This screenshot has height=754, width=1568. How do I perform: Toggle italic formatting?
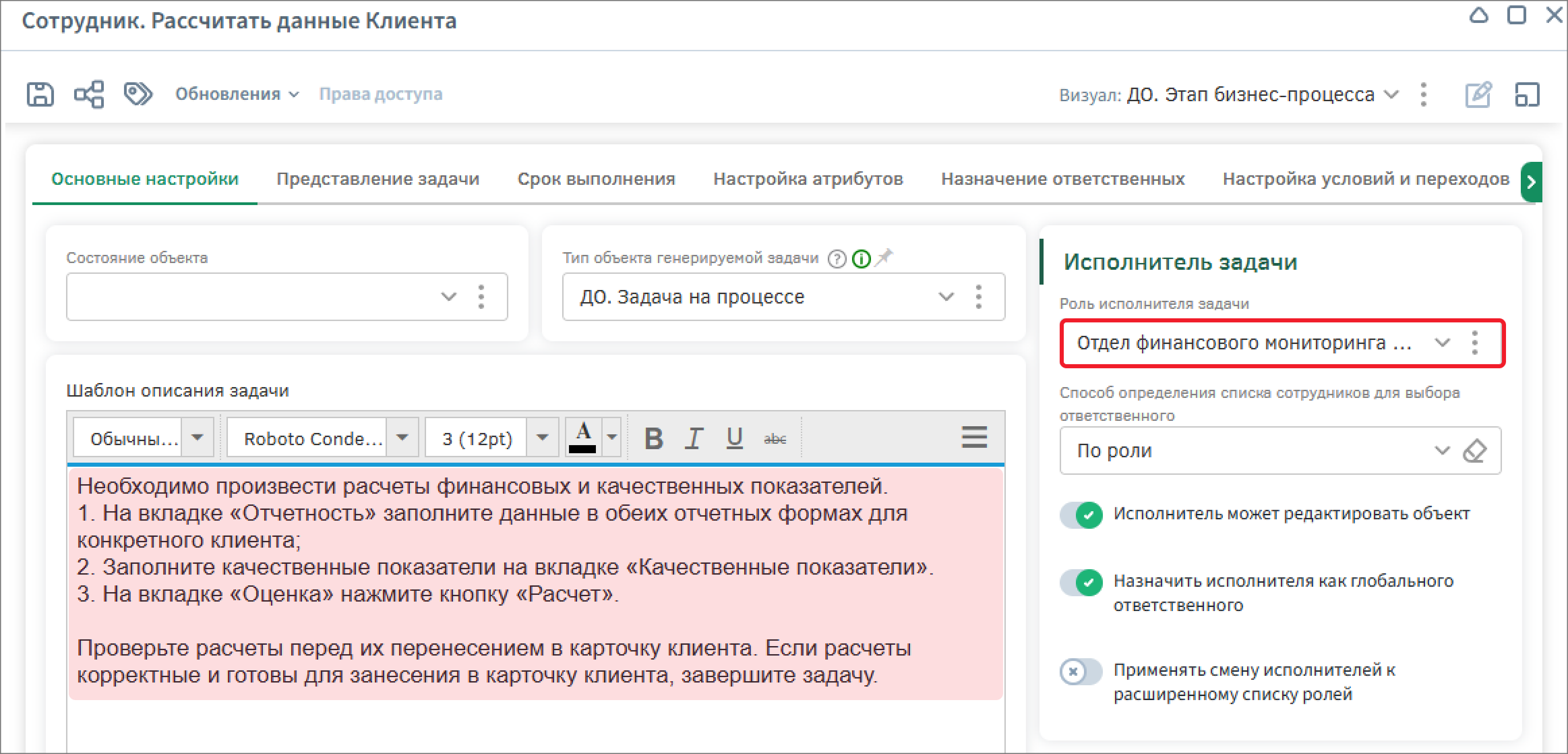coord(694,438)
